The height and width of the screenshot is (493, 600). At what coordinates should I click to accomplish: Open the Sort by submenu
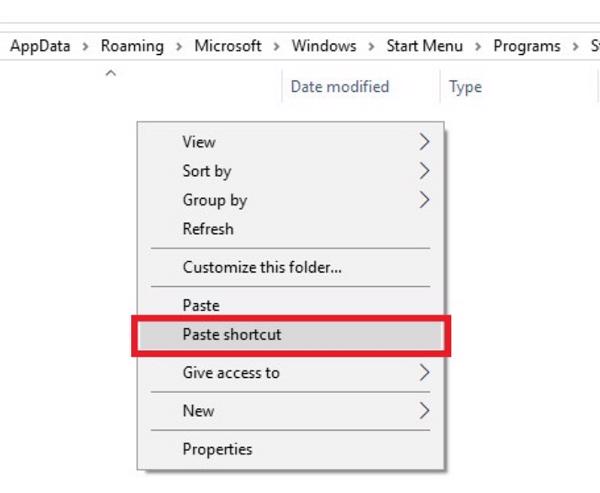pyautogui.click(x=207, y=171)
